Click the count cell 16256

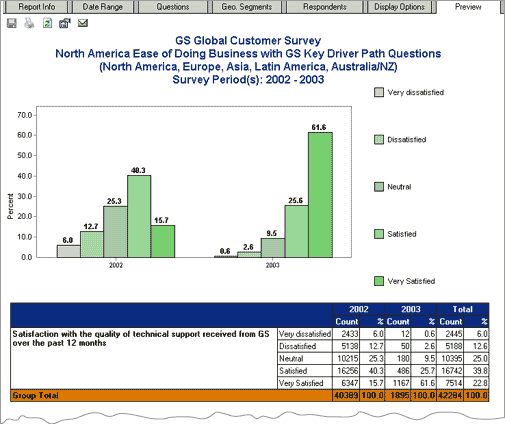[x=346, y=371]
